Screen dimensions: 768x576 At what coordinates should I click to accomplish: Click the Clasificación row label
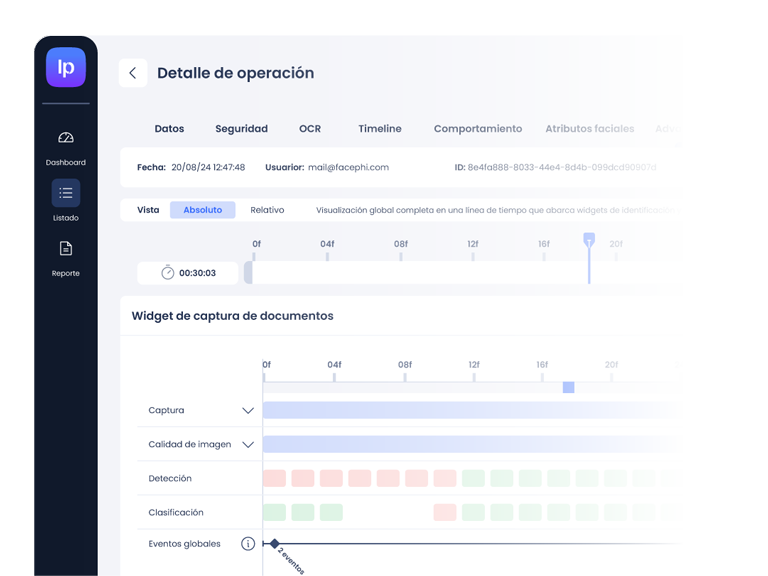(176, 512)
